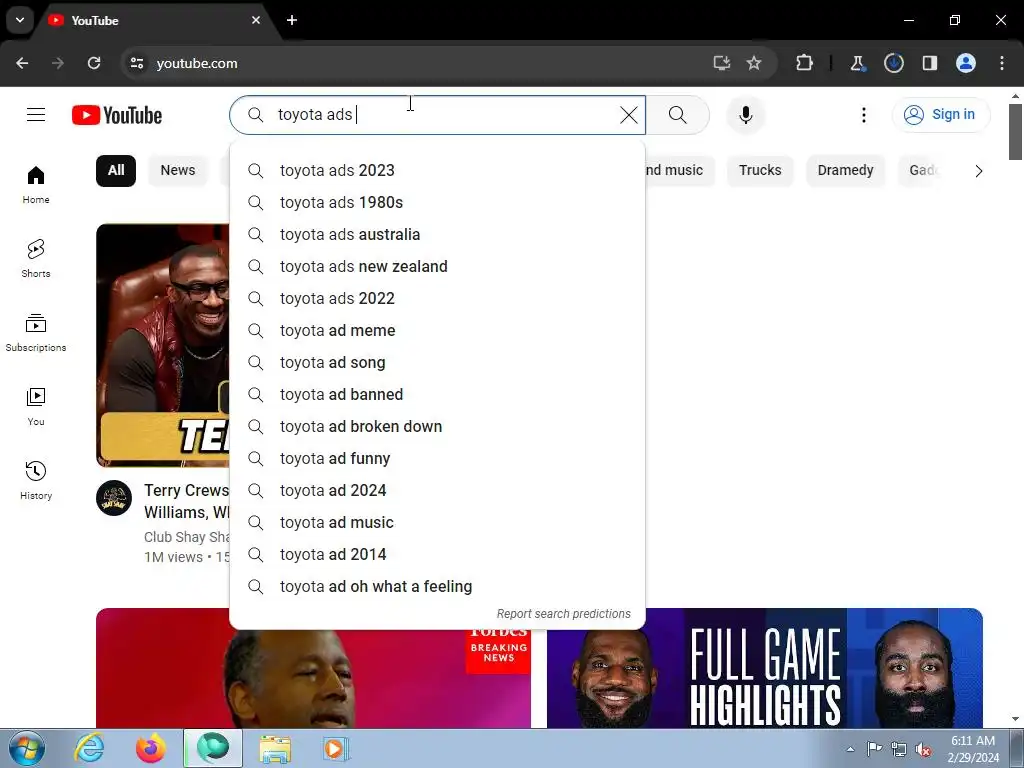This screenshot has height=768, width=1024.
Task: Click the YouTube logo
Action: point(117,115)
